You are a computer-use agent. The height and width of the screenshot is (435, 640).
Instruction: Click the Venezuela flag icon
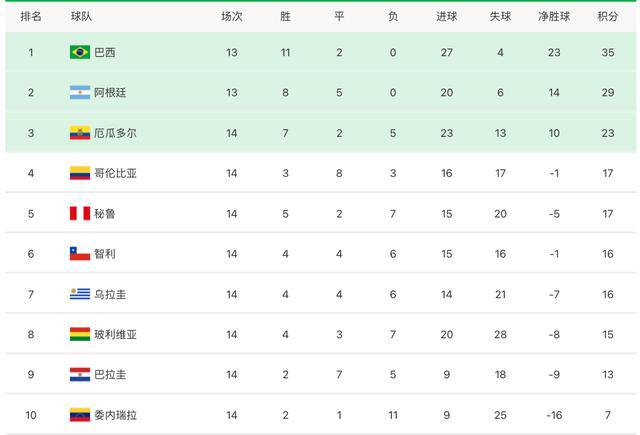[x=80, y=415]
